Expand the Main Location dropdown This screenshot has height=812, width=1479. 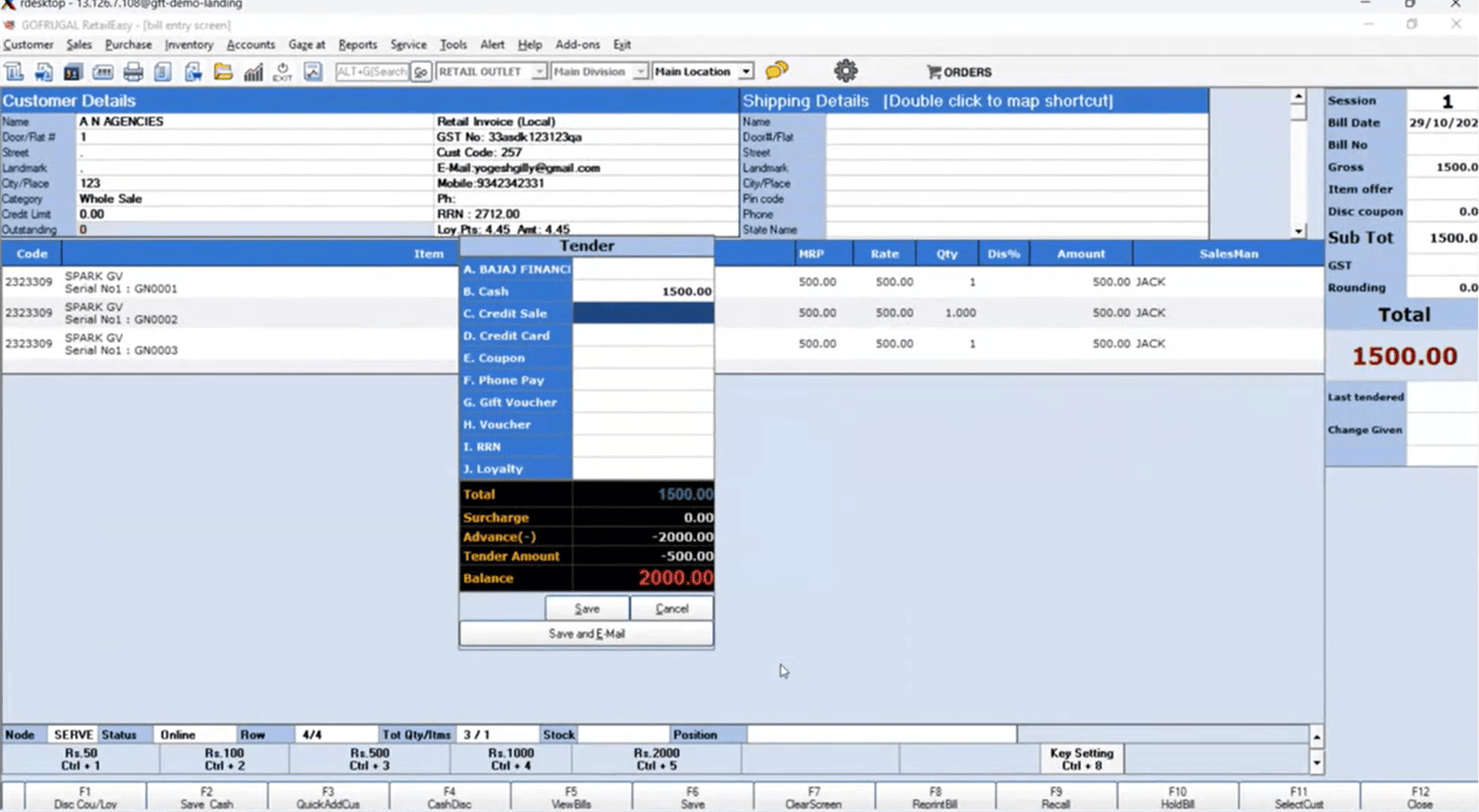click(746, 72)
